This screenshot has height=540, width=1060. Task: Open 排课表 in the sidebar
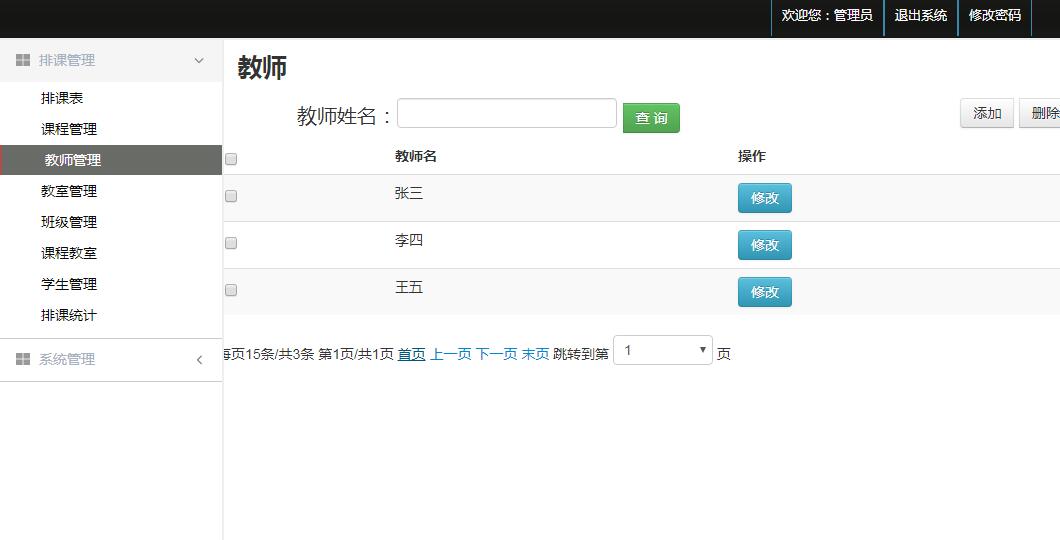[62, 98]
